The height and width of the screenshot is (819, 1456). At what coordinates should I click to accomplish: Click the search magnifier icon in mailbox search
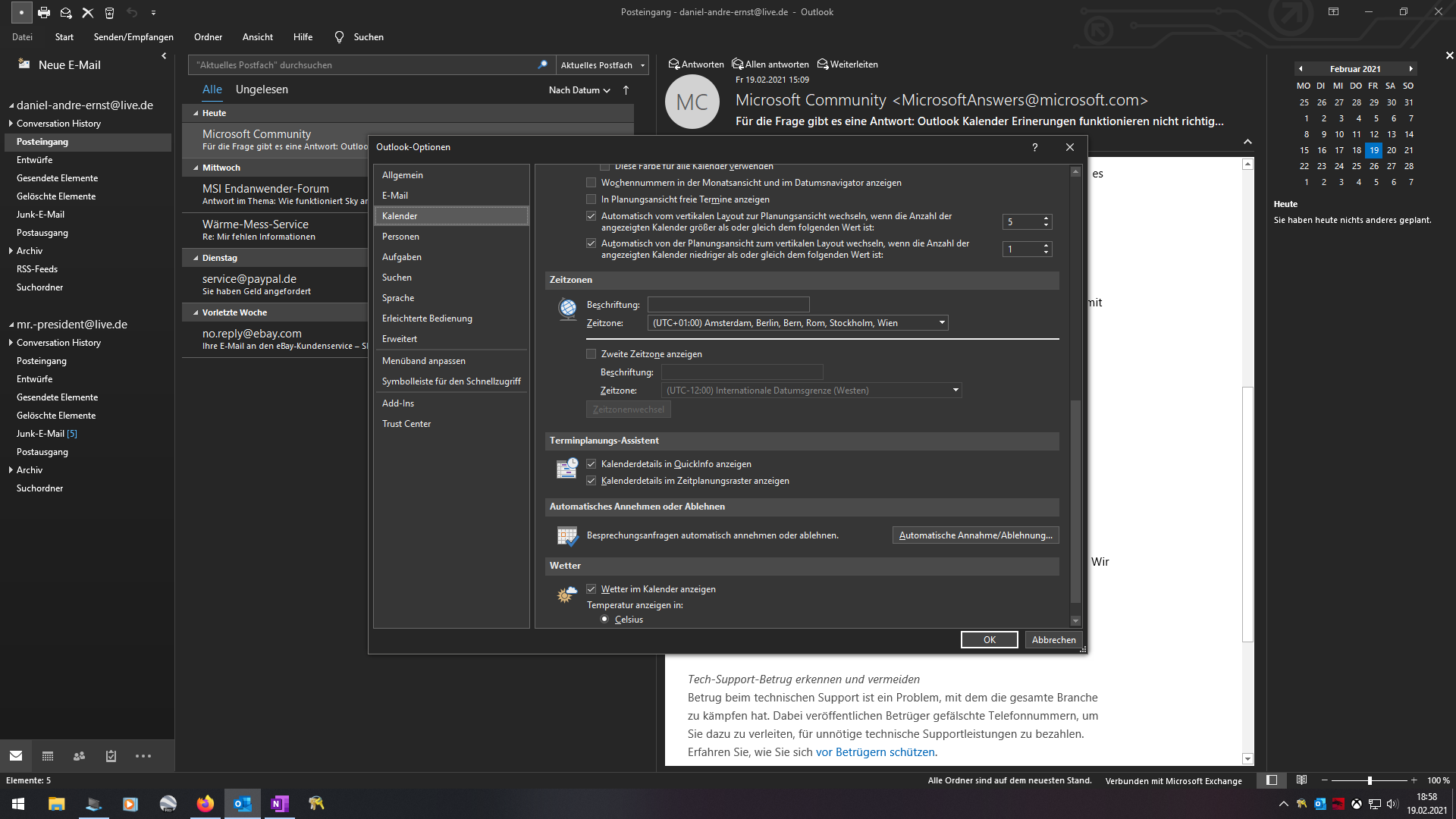click(542, 64)
